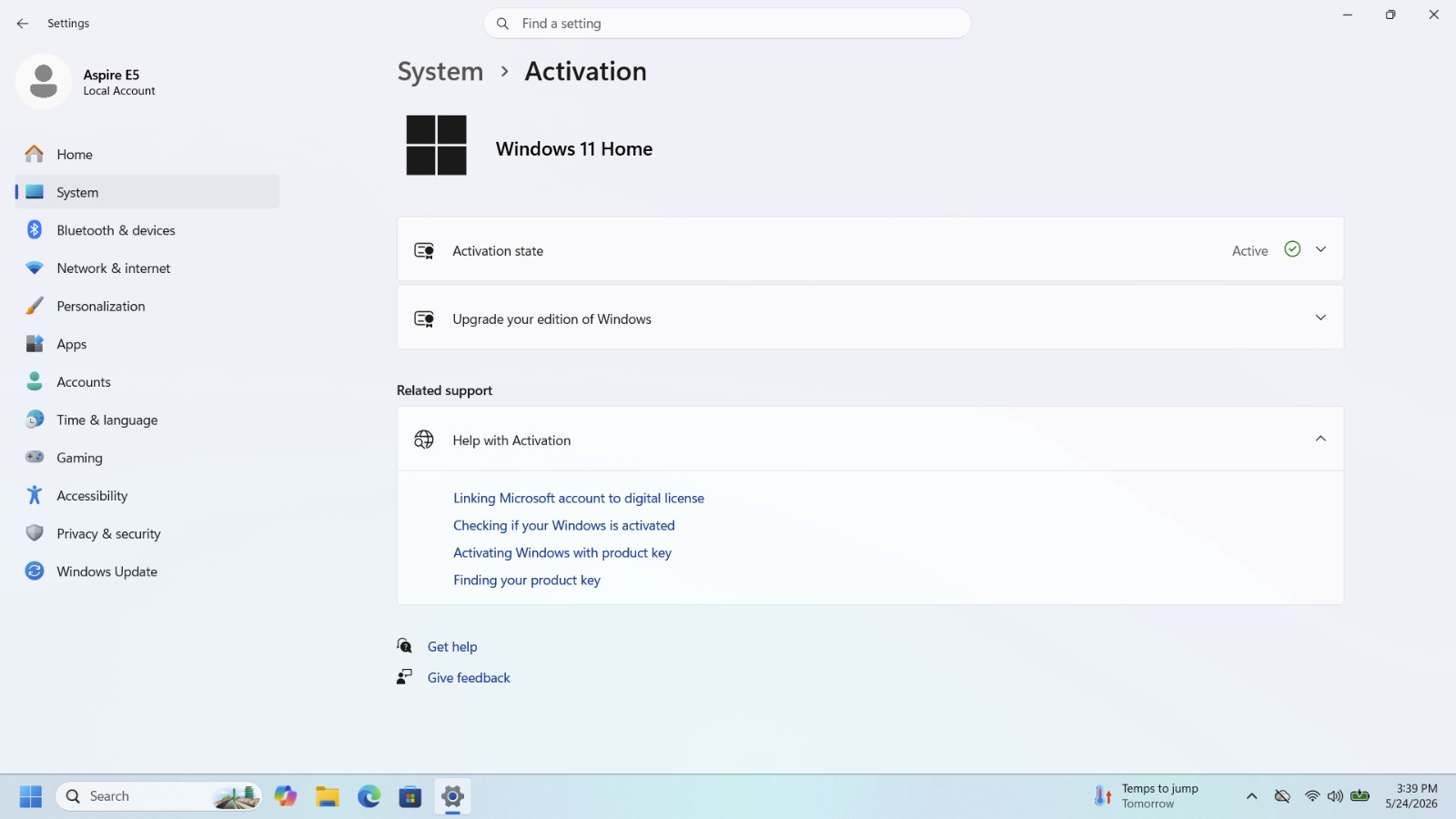Open Gaming settings page

[x=147, y=458]
